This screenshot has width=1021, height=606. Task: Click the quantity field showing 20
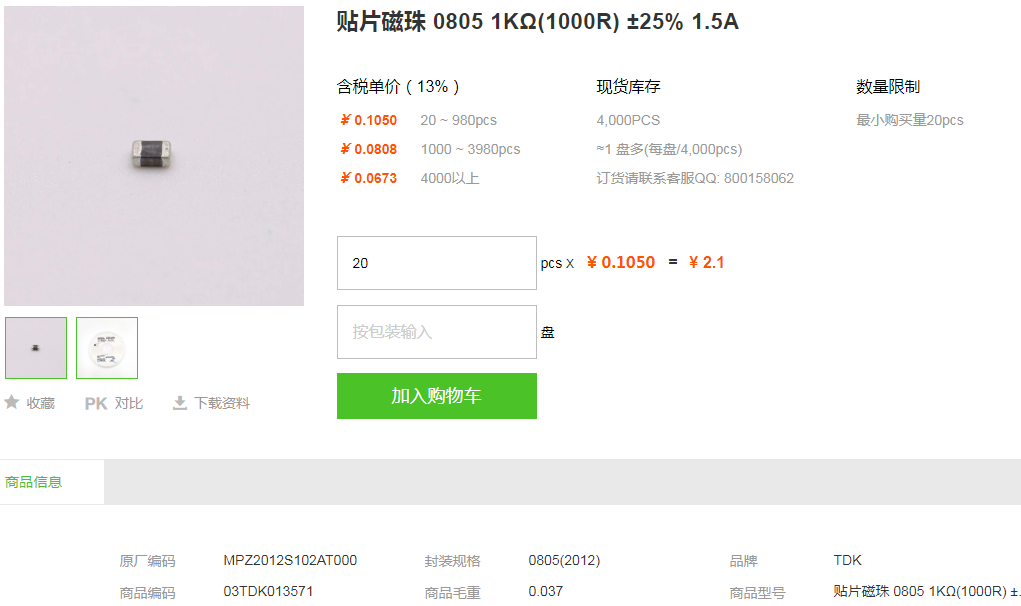click(437, 263)
